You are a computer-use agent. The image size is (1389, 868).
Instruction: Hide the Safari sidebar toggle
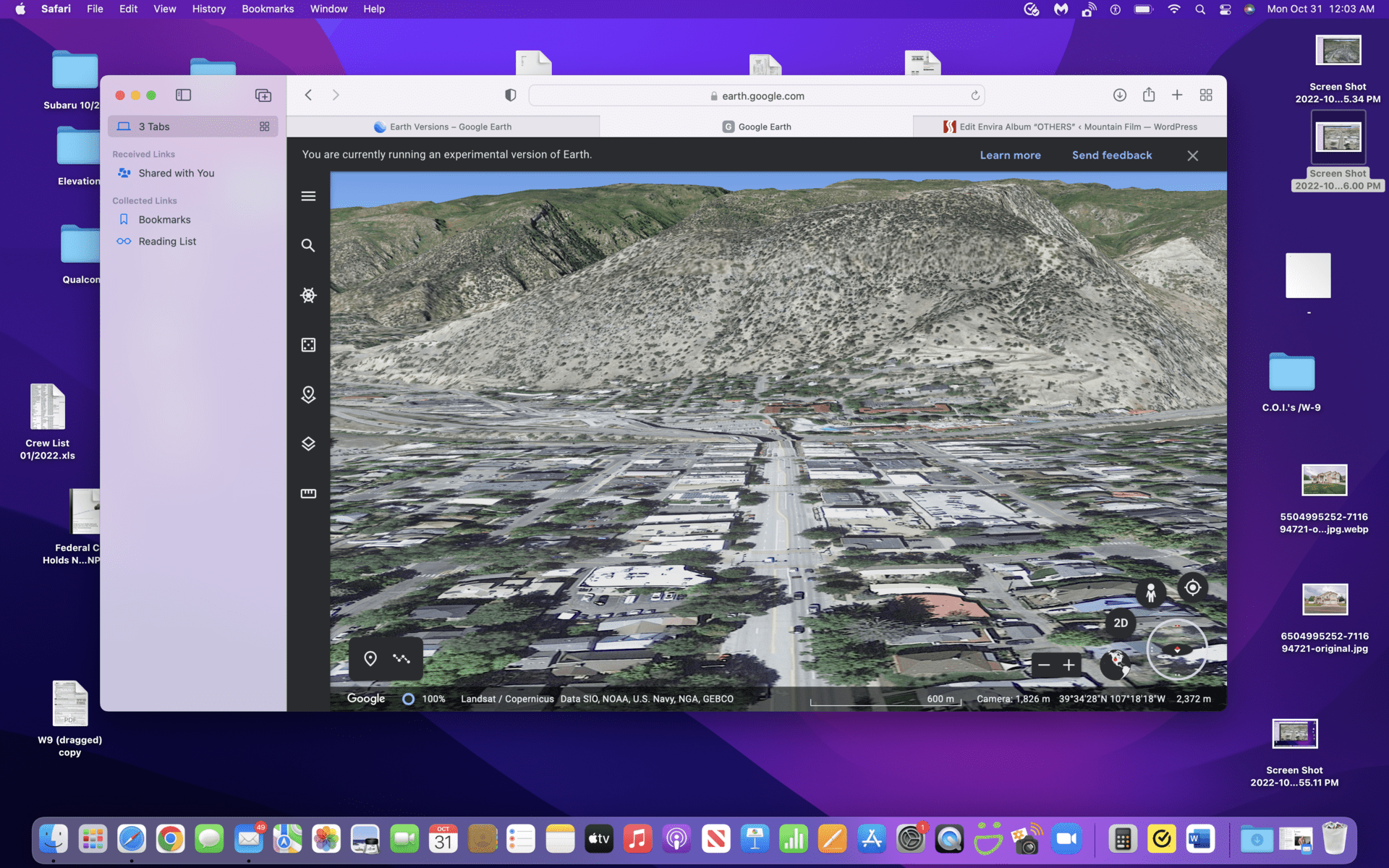tap(183, 95)
